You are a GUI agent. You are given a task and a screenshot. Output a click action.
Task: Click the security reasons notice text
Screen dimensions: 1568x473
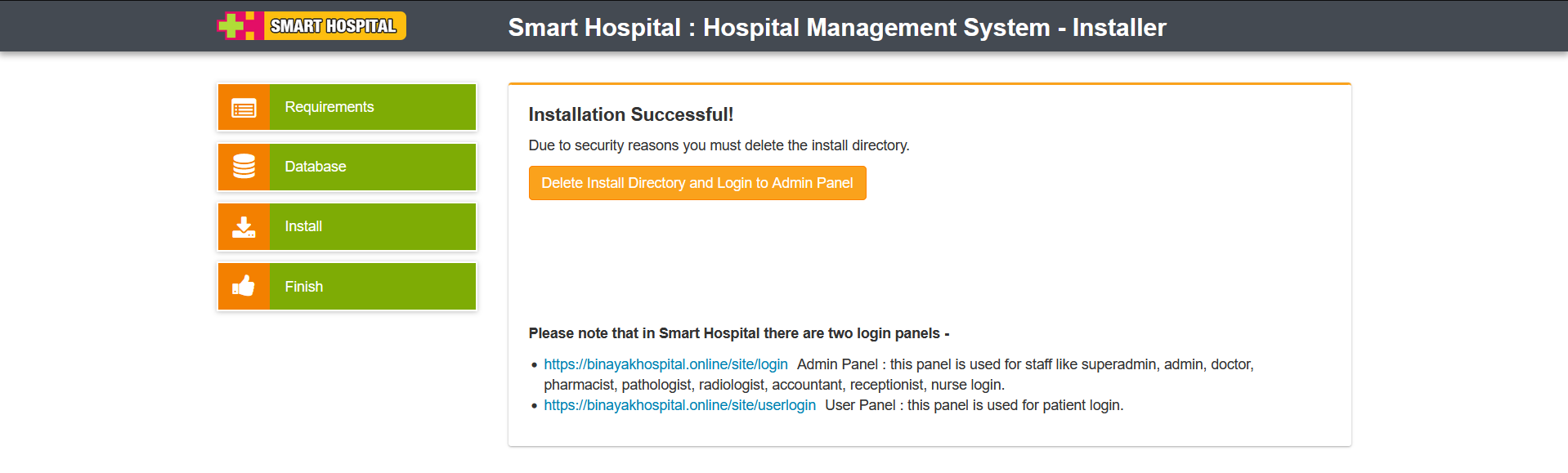[719, 145]
